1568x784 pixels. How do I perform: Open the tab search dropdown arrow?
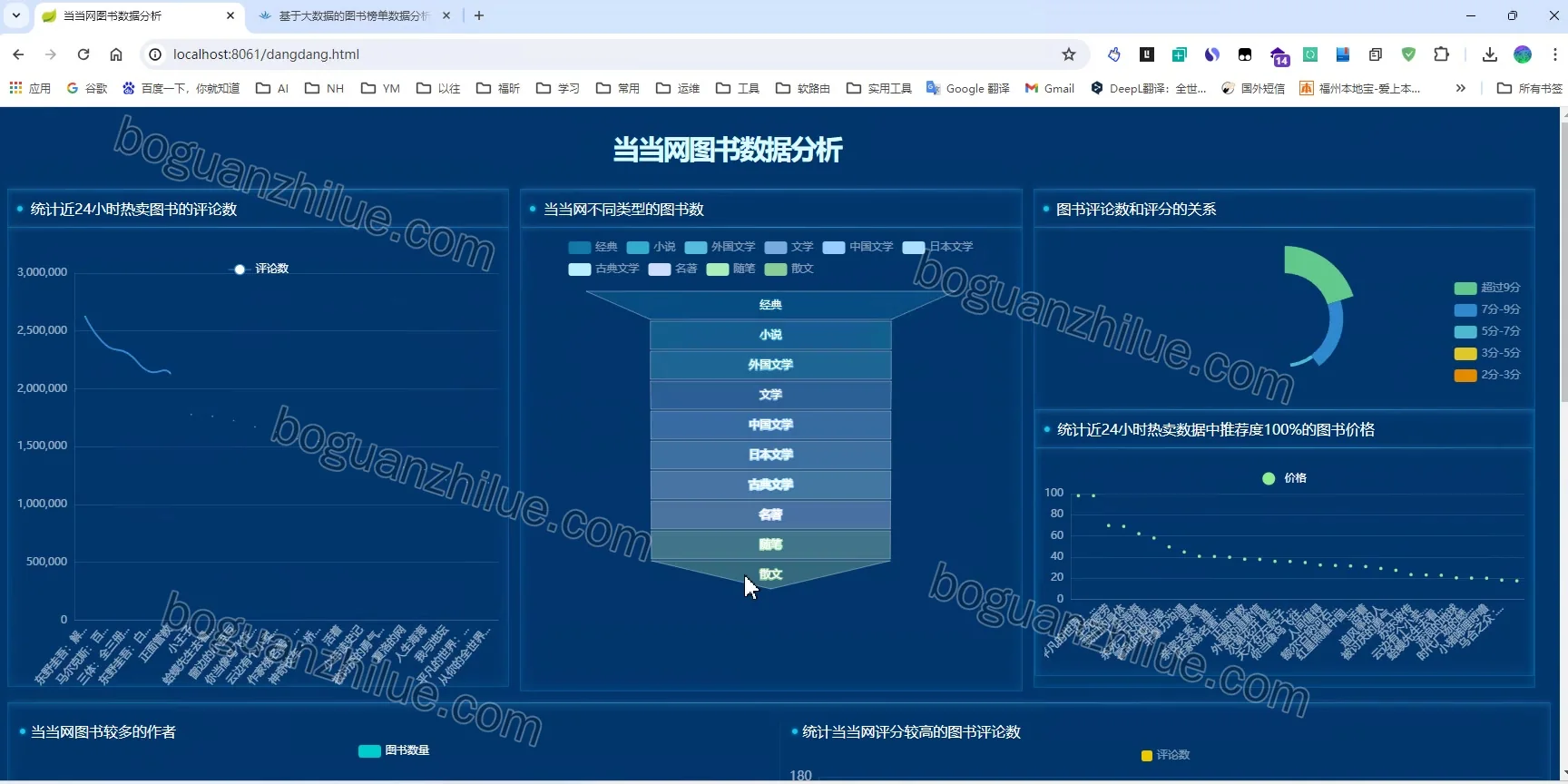click(16, 15)
